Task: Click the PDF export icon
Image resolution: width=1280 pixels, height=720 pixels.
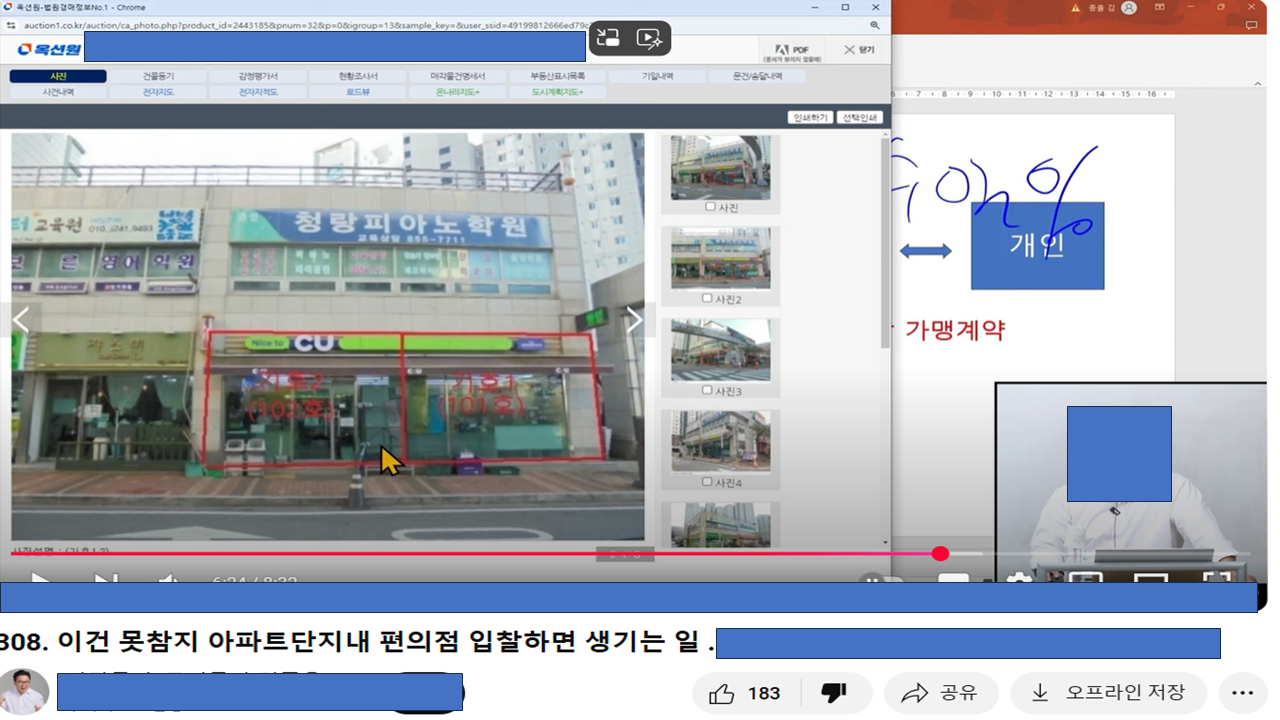Action: [x=792, y=52]
